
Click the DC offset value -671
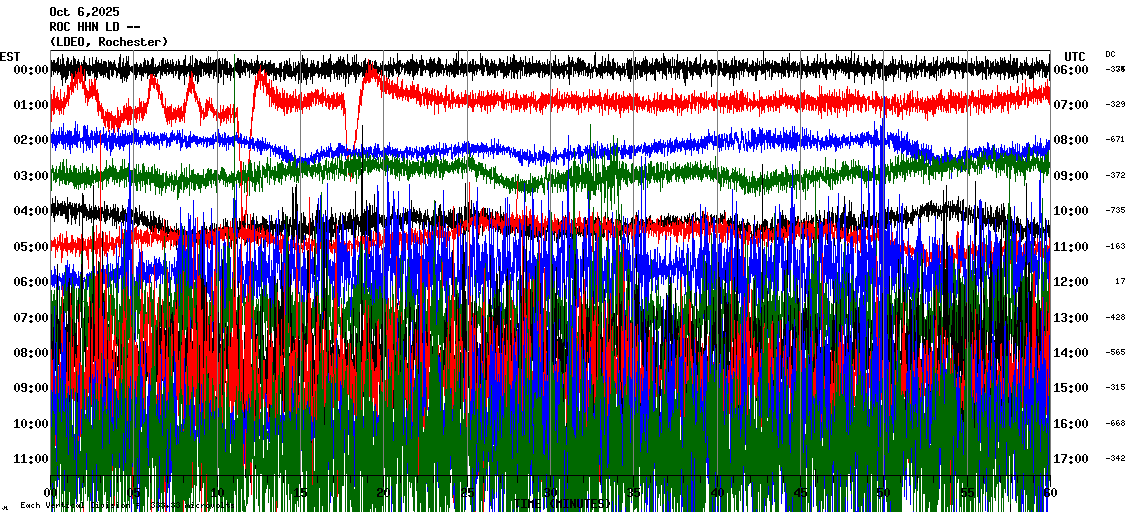coord(1115,140)
